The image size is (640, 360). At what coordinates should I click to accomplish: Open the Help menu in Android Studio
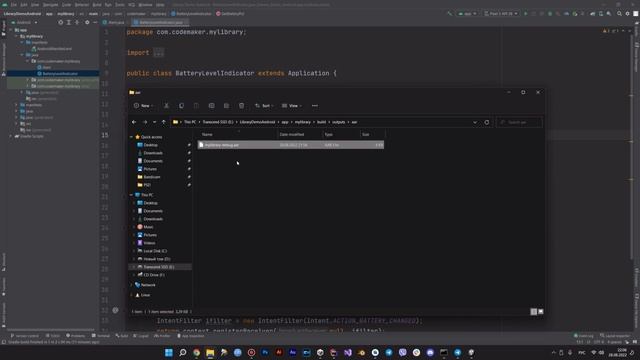(160, 4)
